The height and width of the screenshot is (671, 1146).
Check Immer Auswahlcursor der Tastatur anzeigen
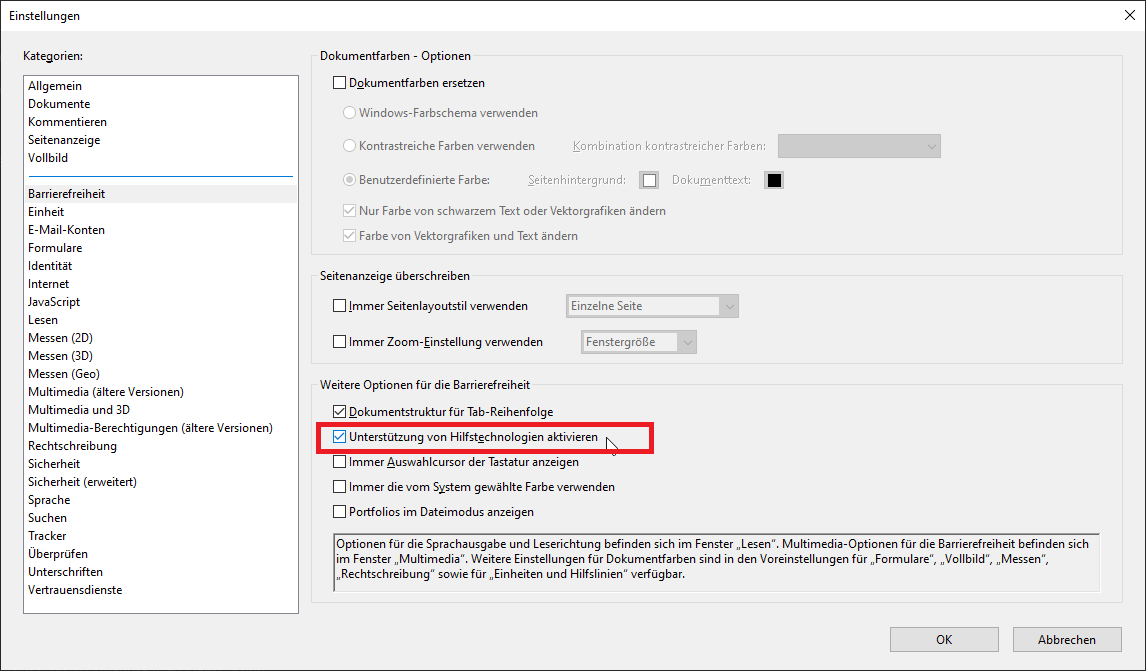click(339, 463)
